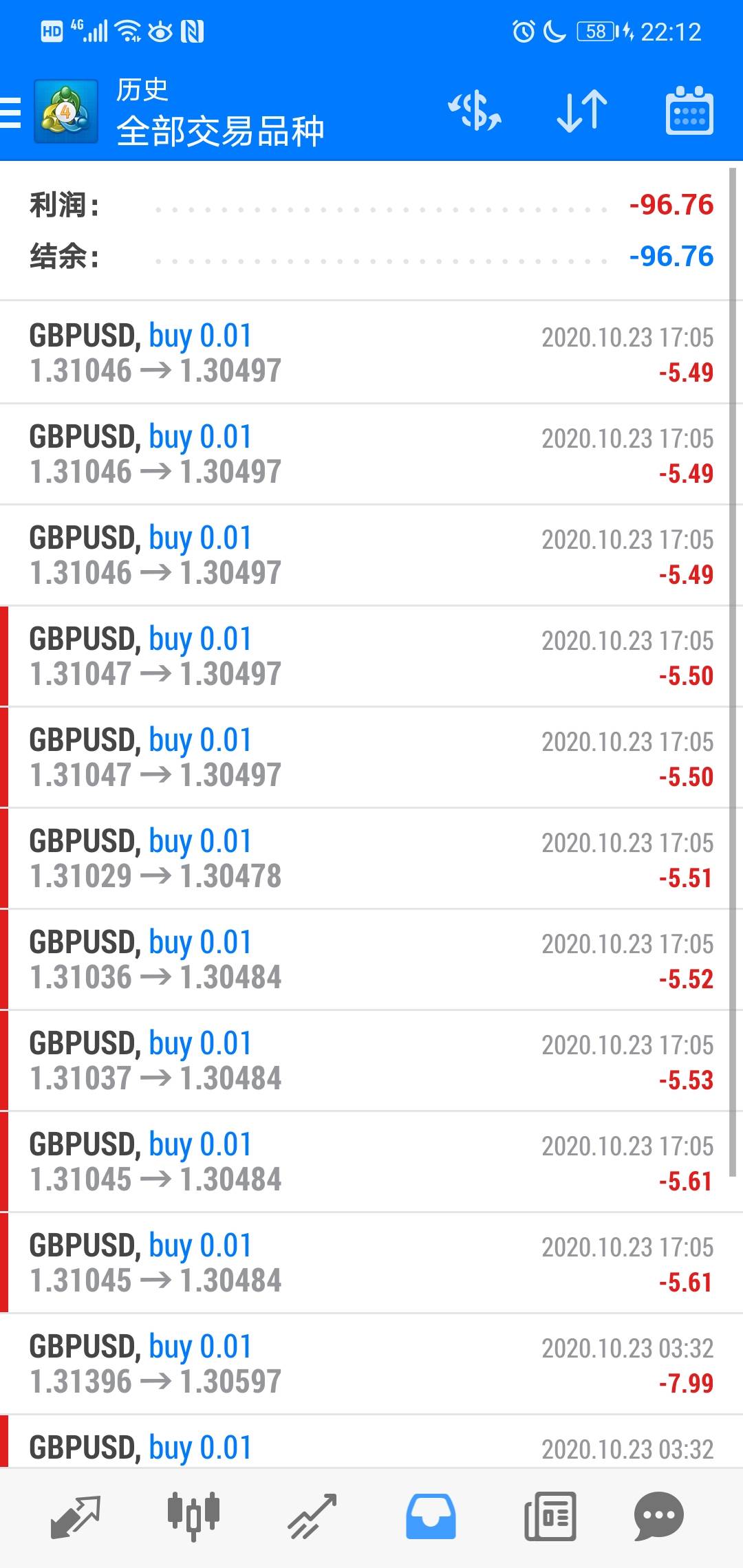Select the History inbox tab

(x=431, y=1516)
